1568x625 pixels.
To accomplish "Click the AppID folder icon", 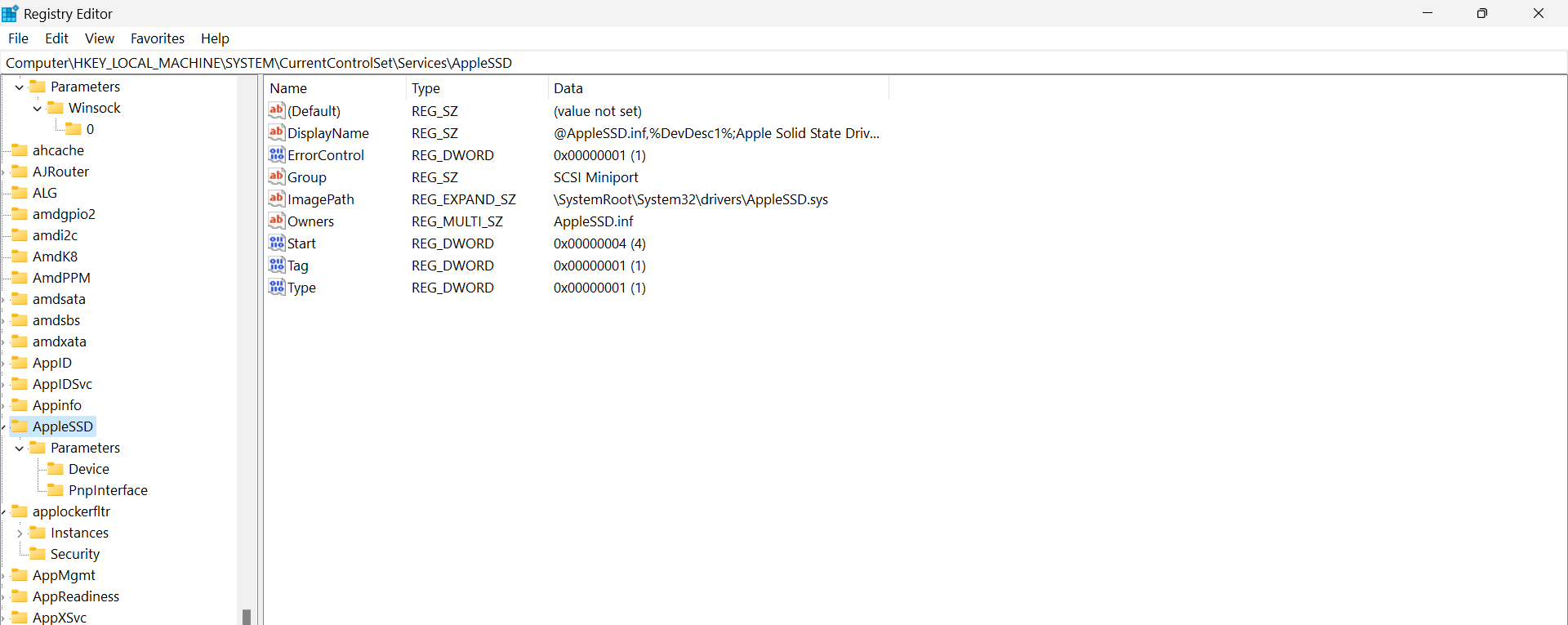I will click(x=20, y=363).
